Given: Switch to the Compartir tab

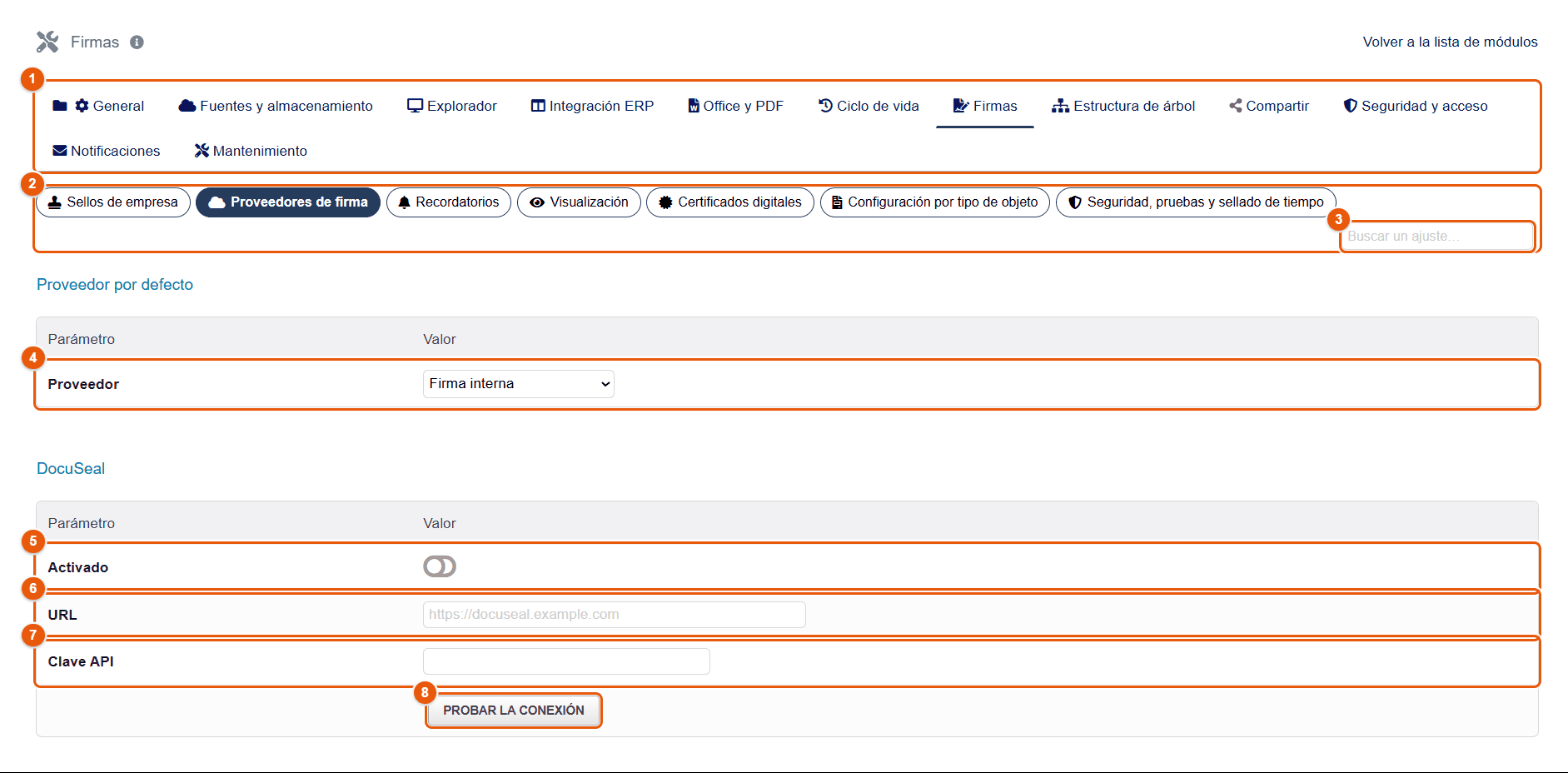Looking at the screenshot, I should 1269,106.
